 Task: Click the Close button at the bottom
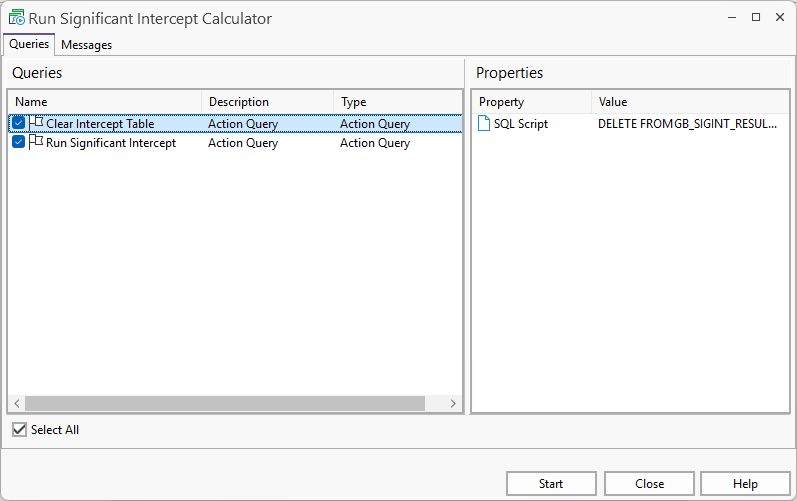point(649,484)
